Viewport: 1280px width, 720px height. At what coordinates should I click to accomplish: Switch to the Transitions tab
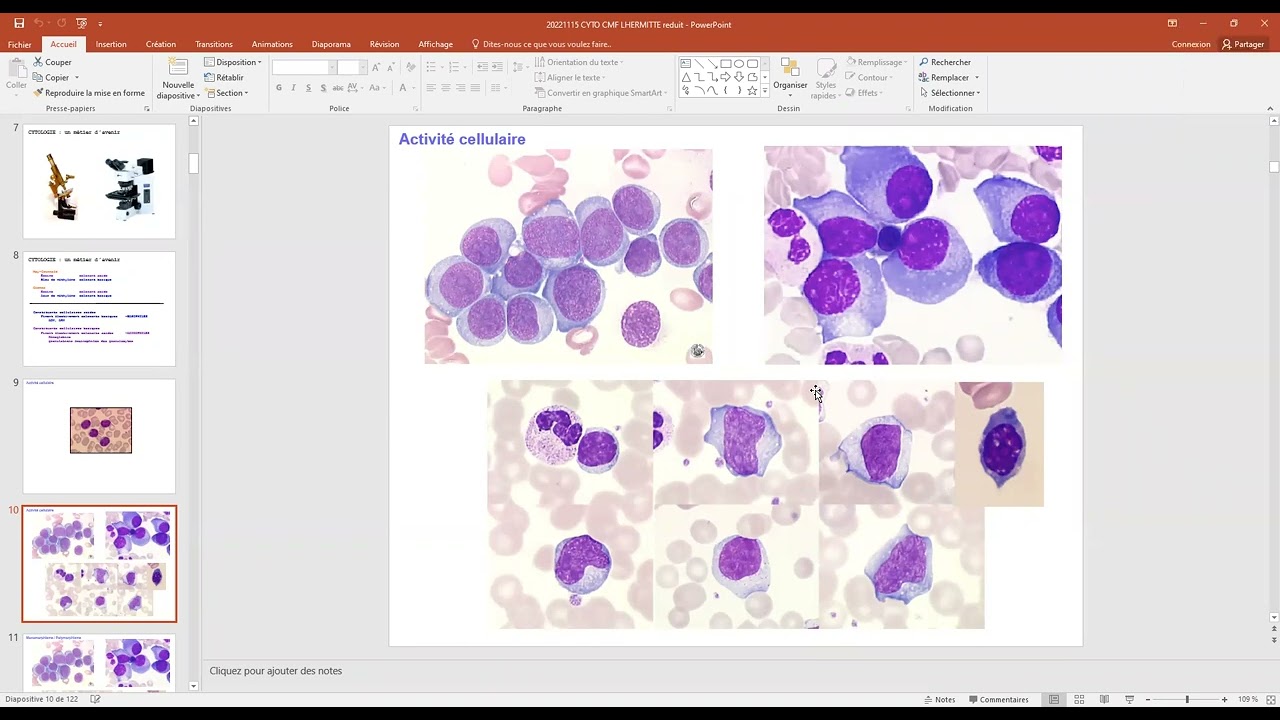point(214,44)
